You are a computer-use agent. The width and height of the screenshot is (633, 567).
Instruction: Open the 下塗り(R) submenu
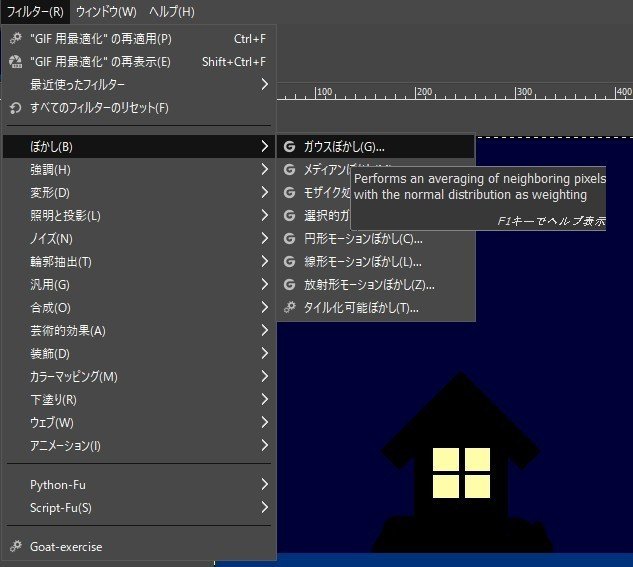click(x=139, y=400)
